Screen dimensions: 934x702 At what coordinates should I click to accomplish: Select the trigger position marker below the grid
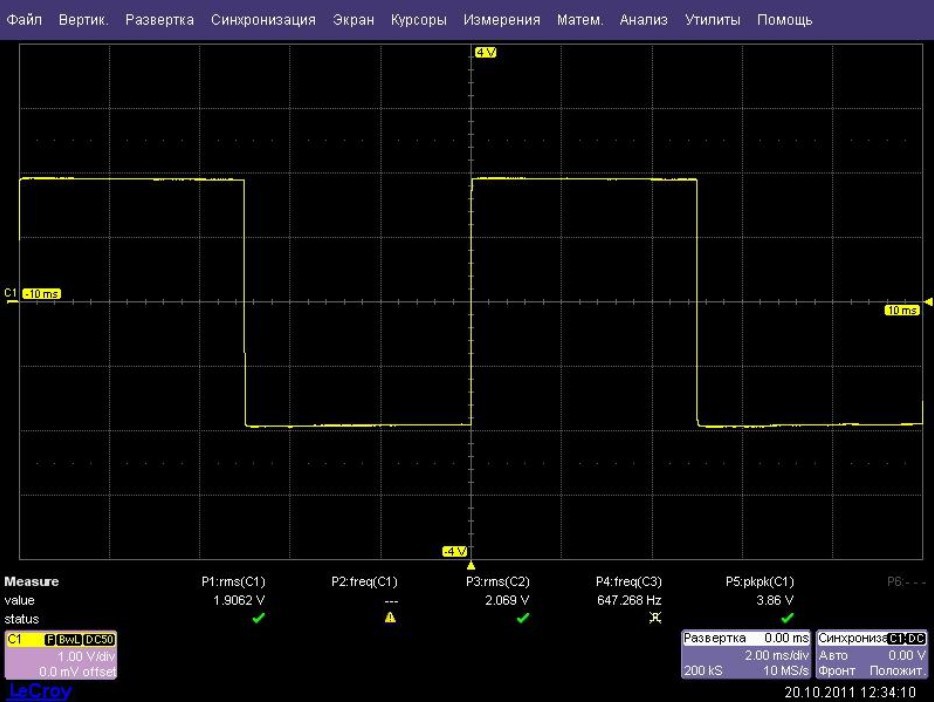click(471, 566)
